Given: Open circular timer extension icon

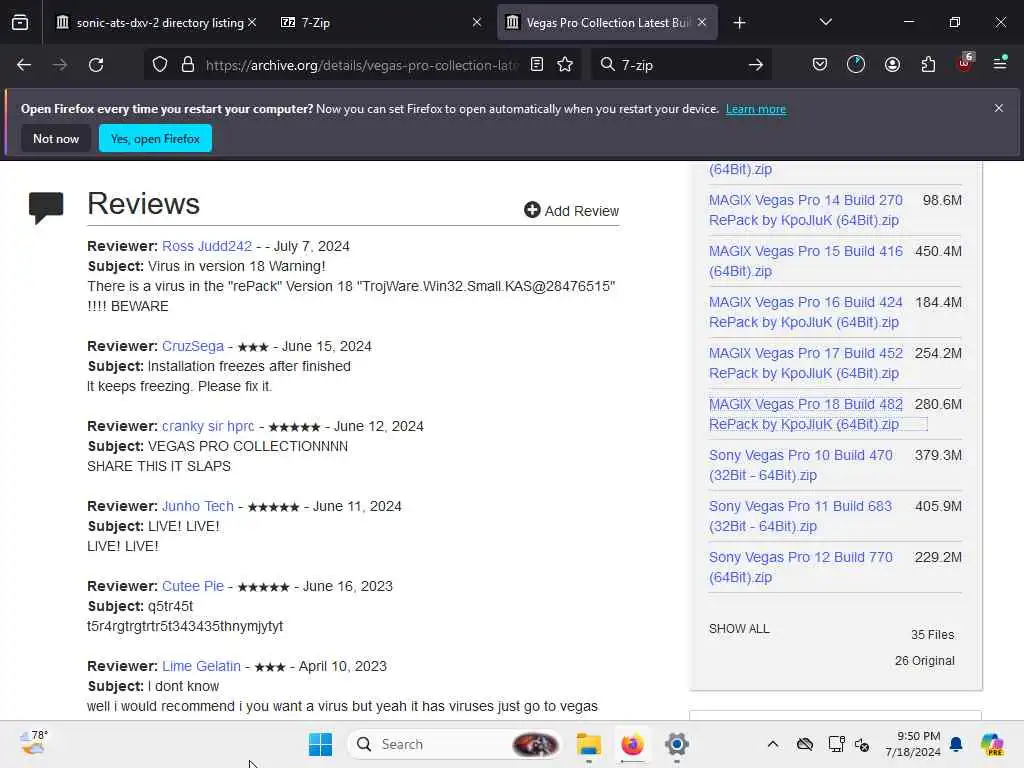Looking at the screenshot, I should 856,65.
